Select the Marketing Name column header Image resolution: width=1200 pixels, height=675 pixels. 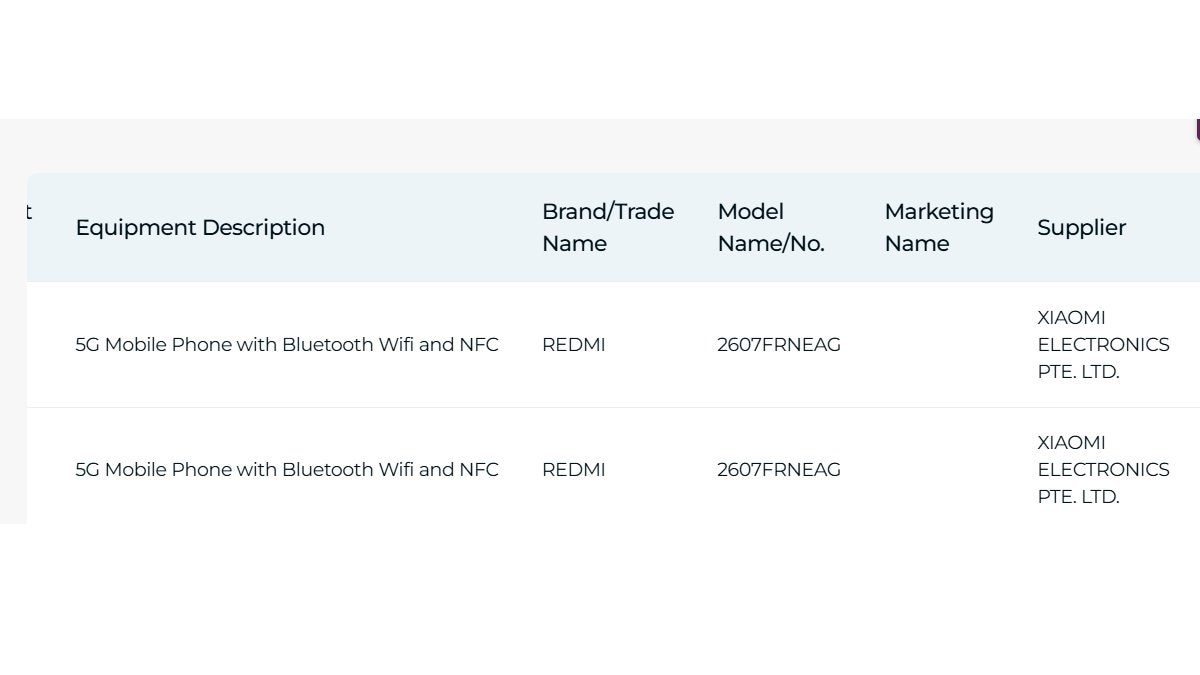pyautogui.click(x=939, y=227)
